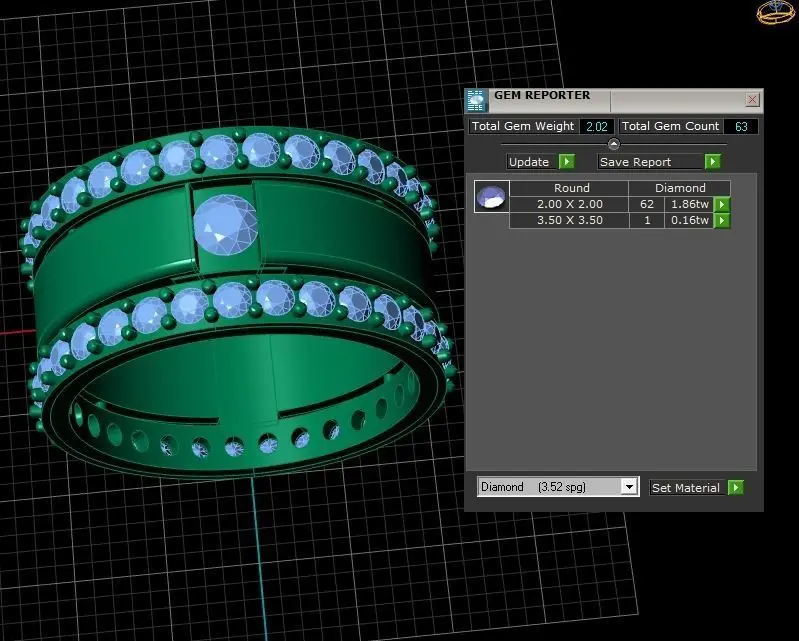Collapse the panel using the round arrow handle
This screenshot has height=641, width=799.
coord(614,144)
